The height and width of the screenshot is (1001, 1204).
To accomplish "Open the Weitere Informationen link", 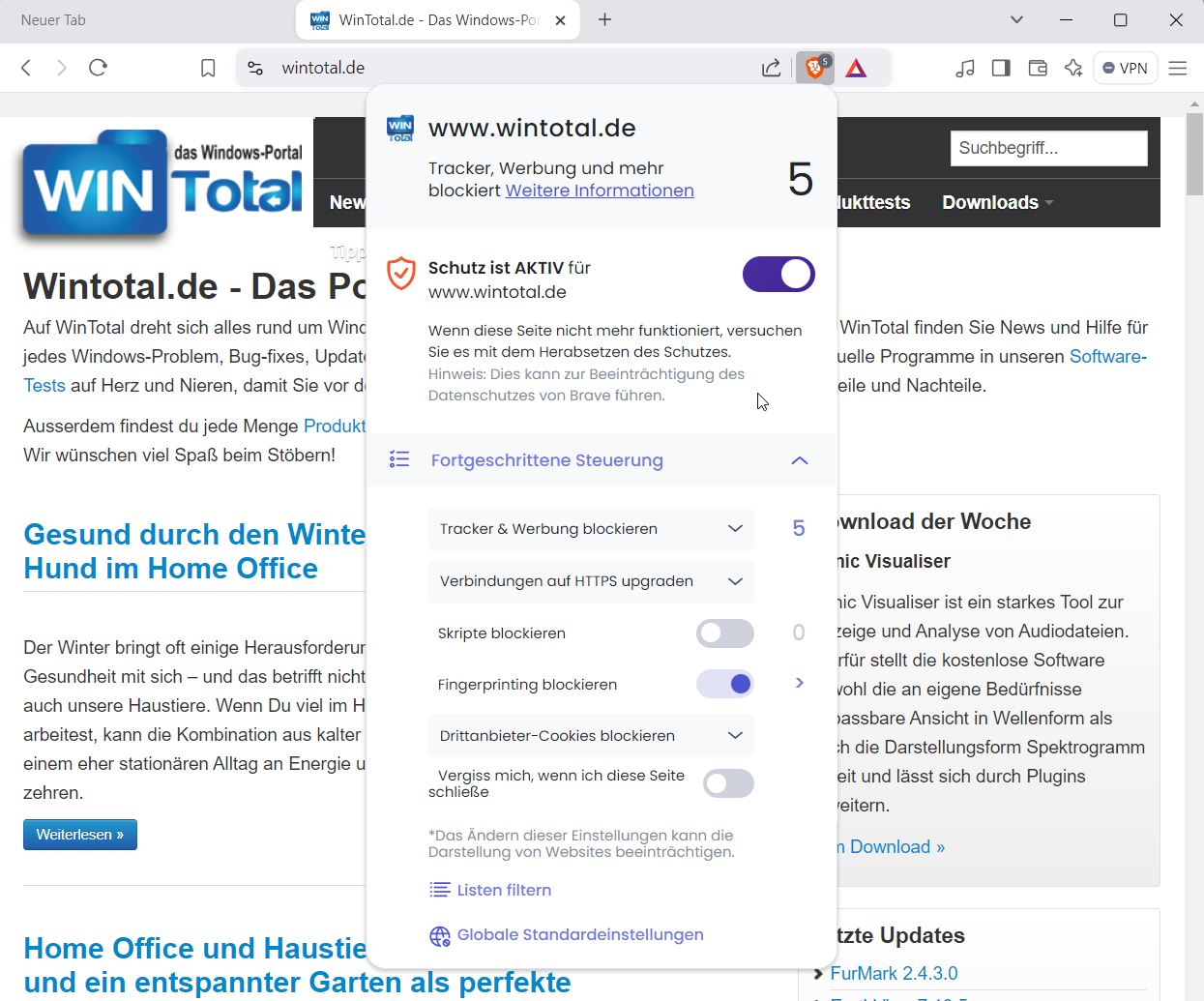I will (600, 191).
